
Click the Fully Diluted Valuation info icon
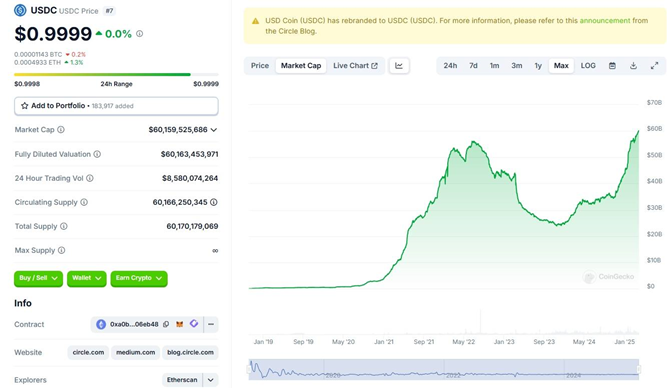pos(97,154)
